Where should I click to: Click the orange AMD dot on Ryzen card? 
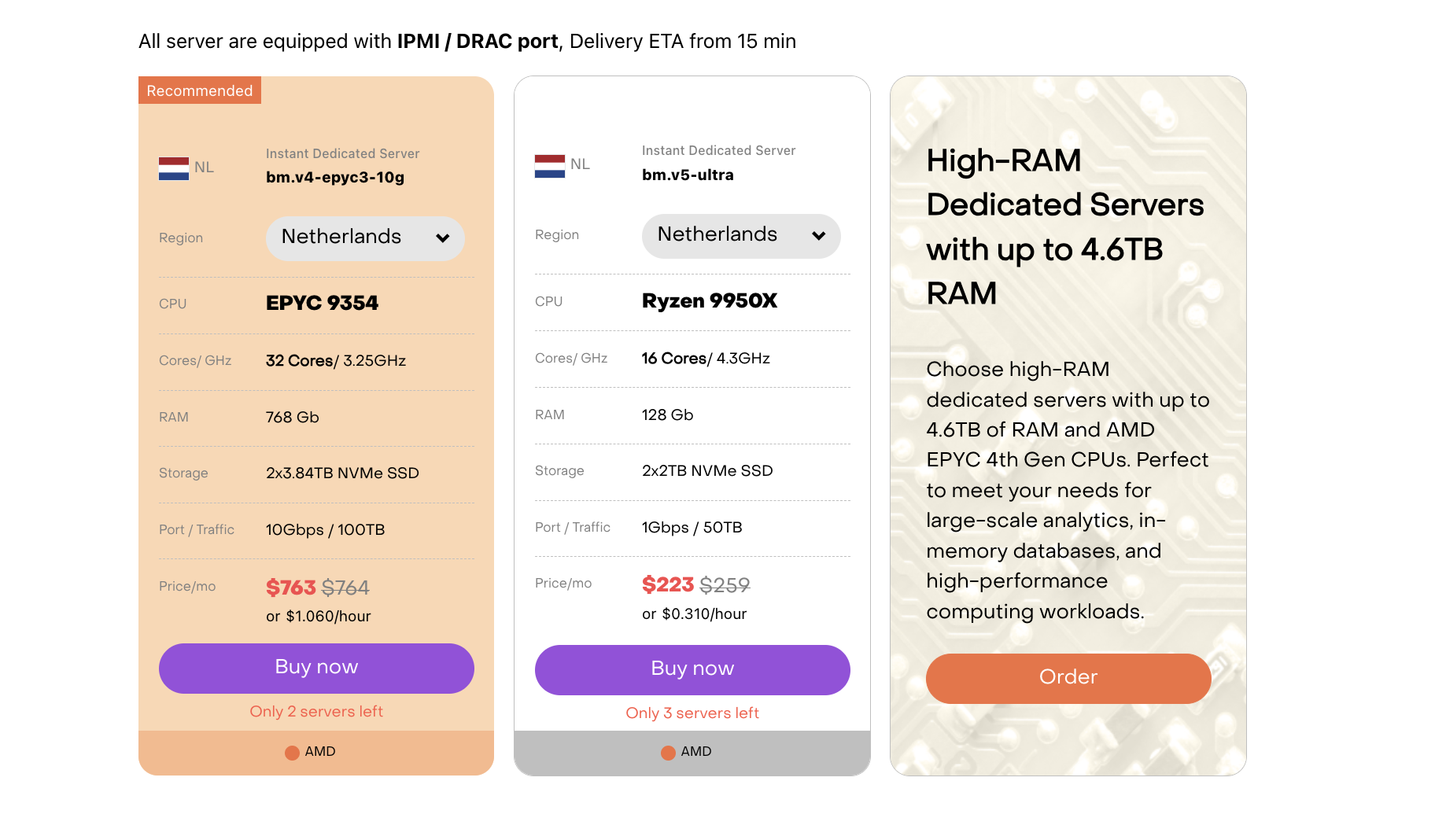point(668,753)
